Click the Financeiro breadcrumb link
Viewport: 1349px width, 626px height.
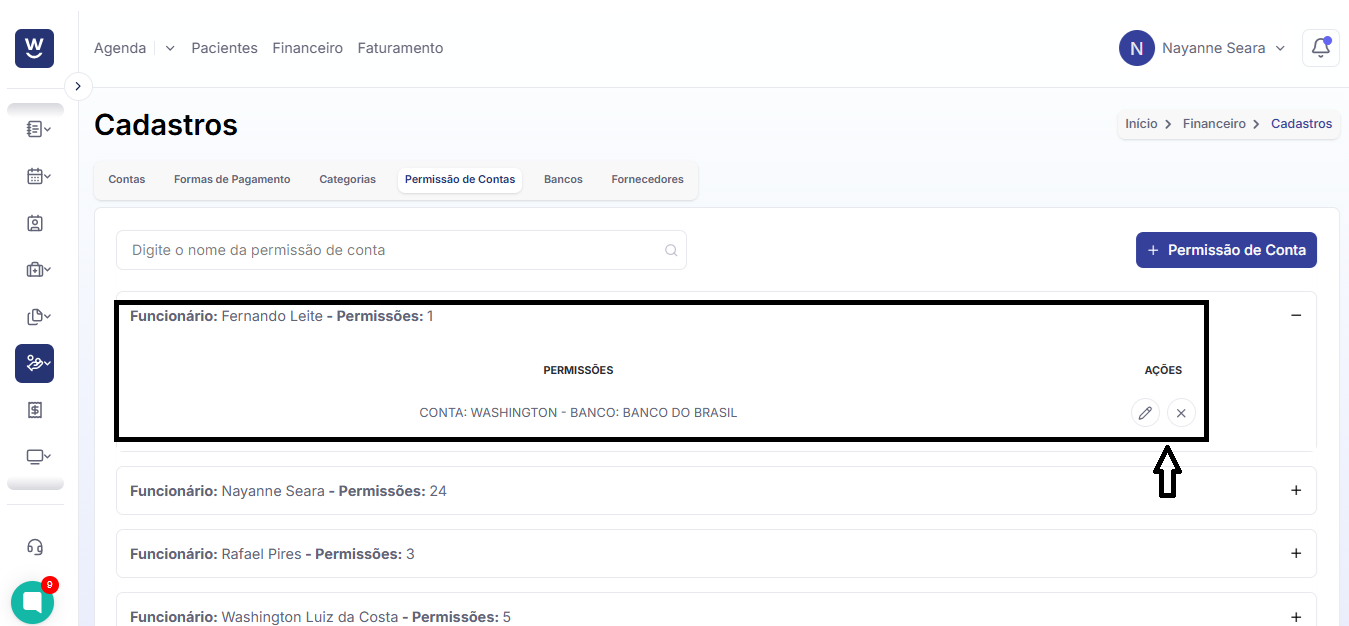[1214, 124]
